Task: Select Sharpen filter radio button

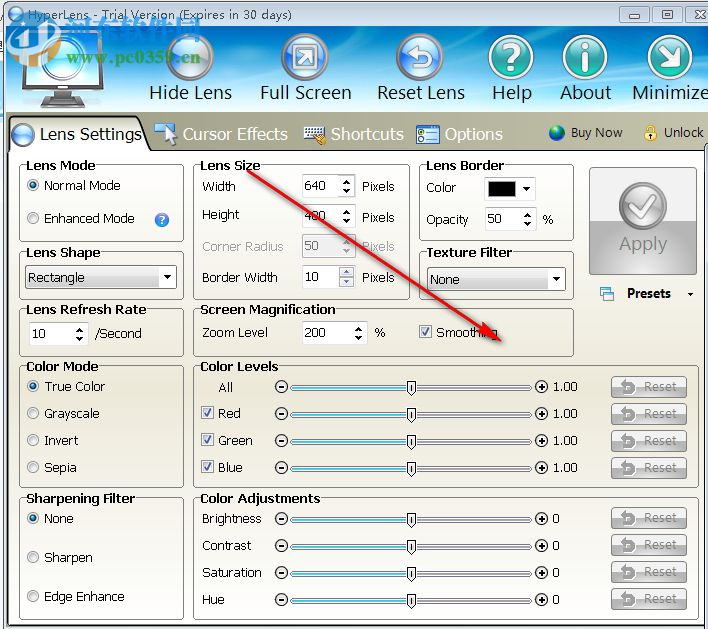Action: click(33, 557)
